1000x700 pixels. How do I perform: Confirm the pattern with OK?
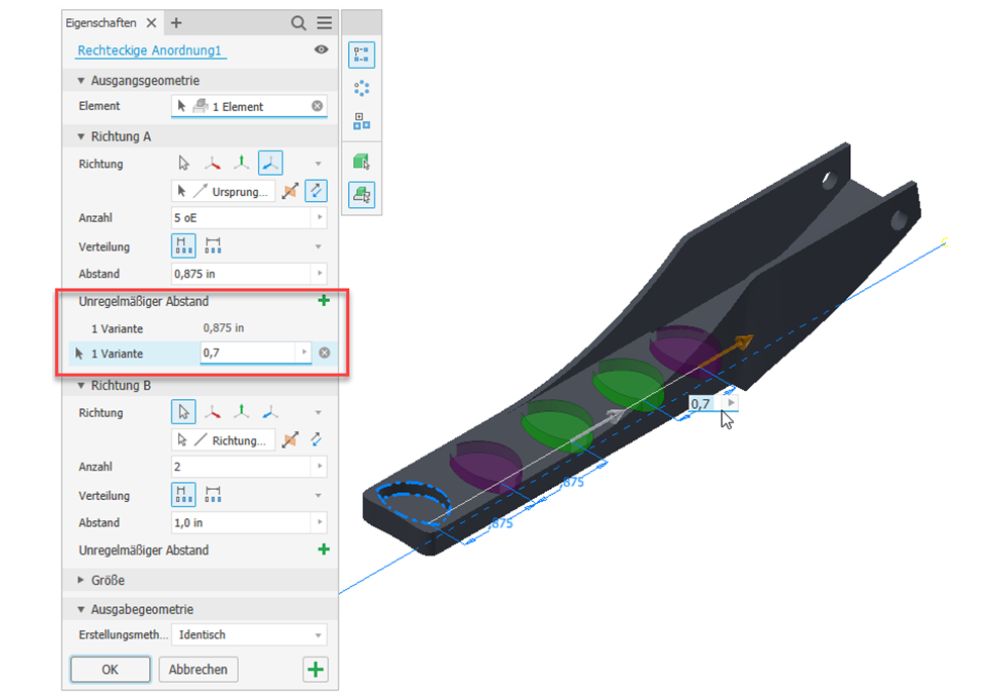110,669
